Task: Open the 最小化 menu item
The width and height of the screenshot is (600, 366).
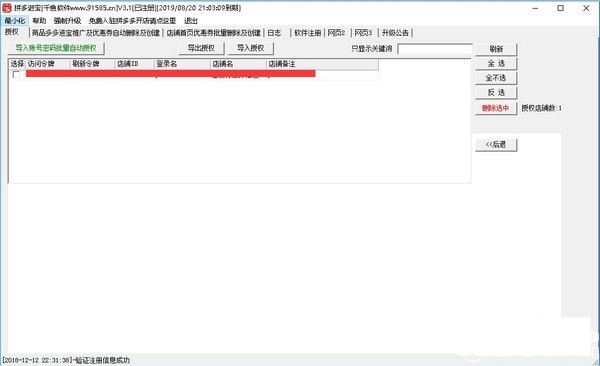Action: pos(15,21)
